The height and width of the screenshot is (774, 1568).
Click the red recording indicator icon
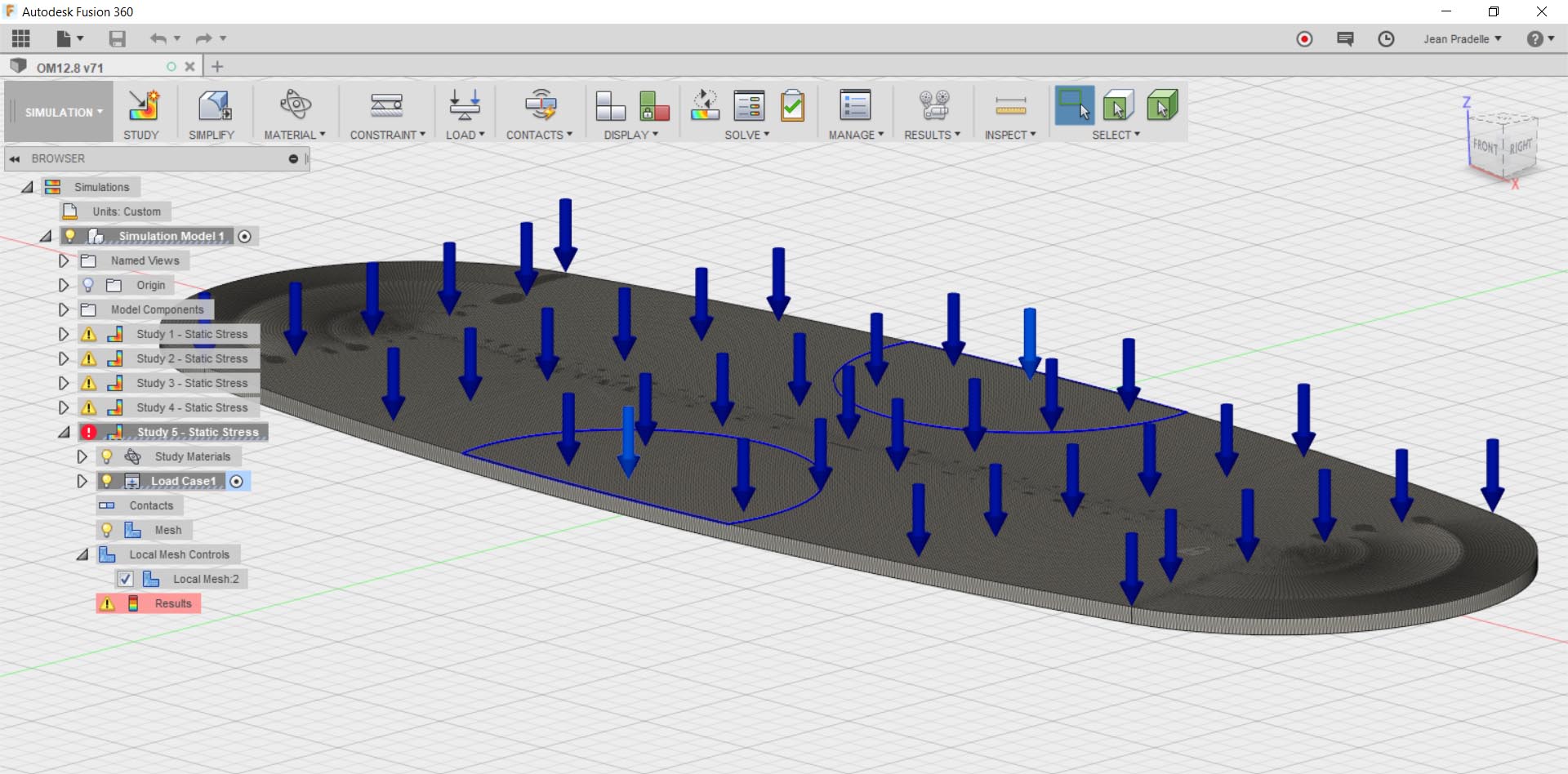point(1304,38)
